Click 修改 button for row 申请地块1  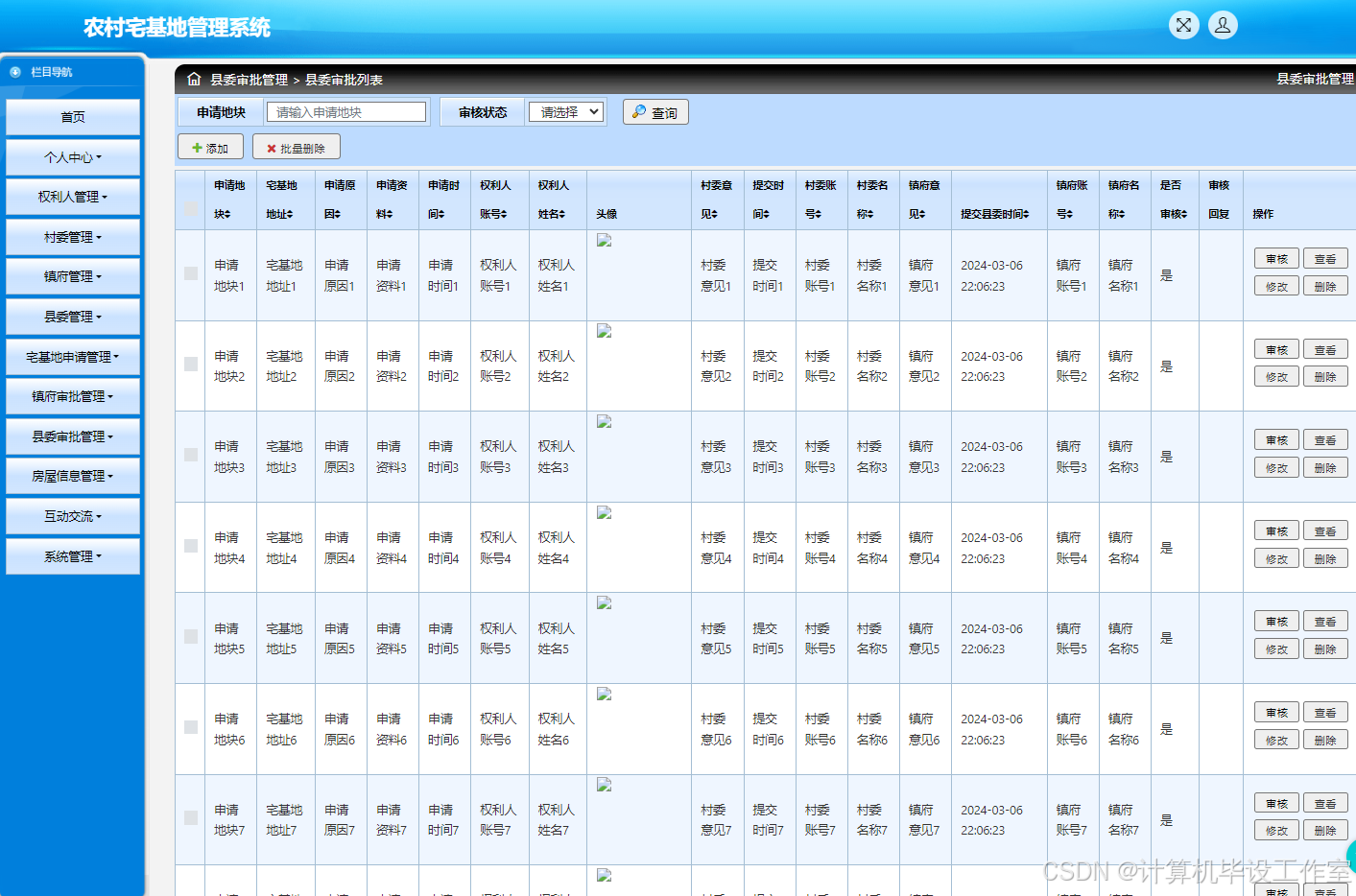click(x=1276, y=287)
